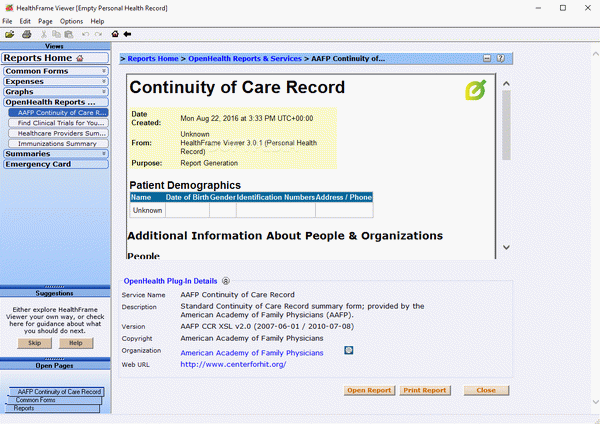Click the Continuity of Care Record title
This screenshot has height=424, width=600.
pyautogui.click(x=237, y=87)
